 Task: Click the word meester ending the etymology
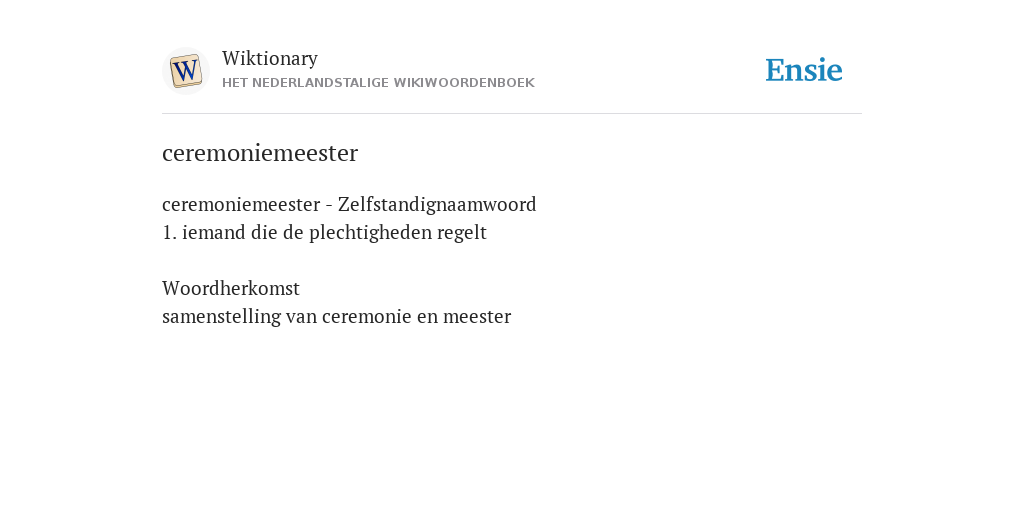tap(477, 317)
